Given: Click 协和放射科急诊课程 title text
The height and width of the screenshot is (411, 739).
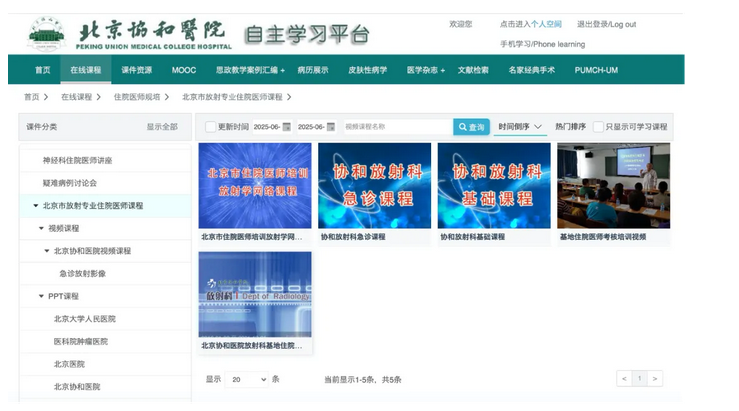Looking at the screenshot, I should (353, 237).
